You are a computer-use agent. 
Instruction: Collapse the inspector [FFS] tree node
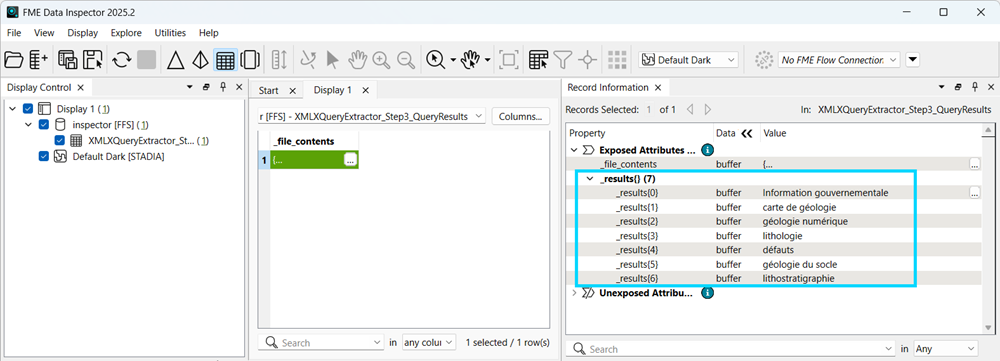point(28,124)
